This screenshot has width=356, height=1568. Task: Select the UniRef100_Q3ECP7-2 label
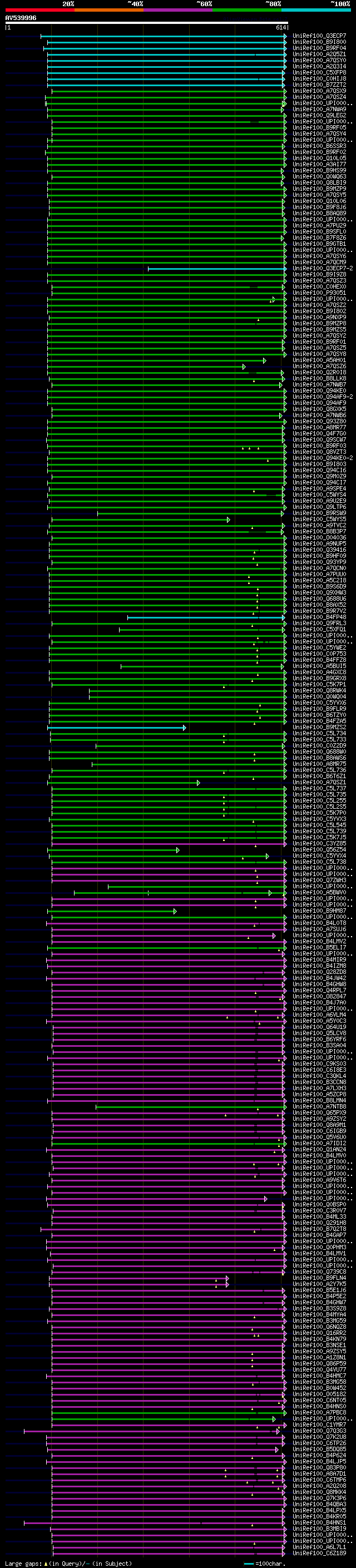click(323, 269)
